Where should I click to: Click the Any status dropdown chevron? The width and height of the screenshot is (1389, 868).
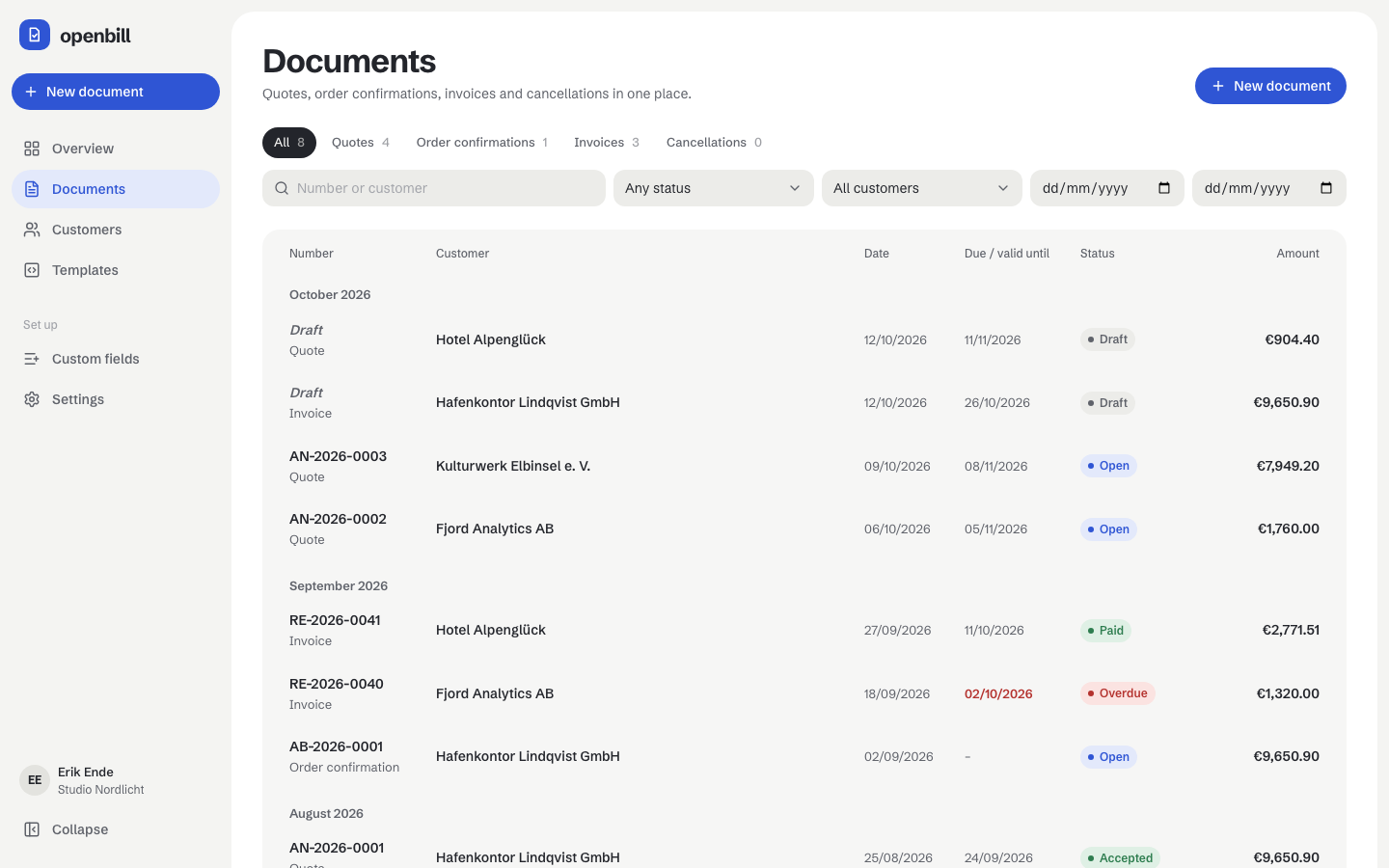tap(795, 188)
